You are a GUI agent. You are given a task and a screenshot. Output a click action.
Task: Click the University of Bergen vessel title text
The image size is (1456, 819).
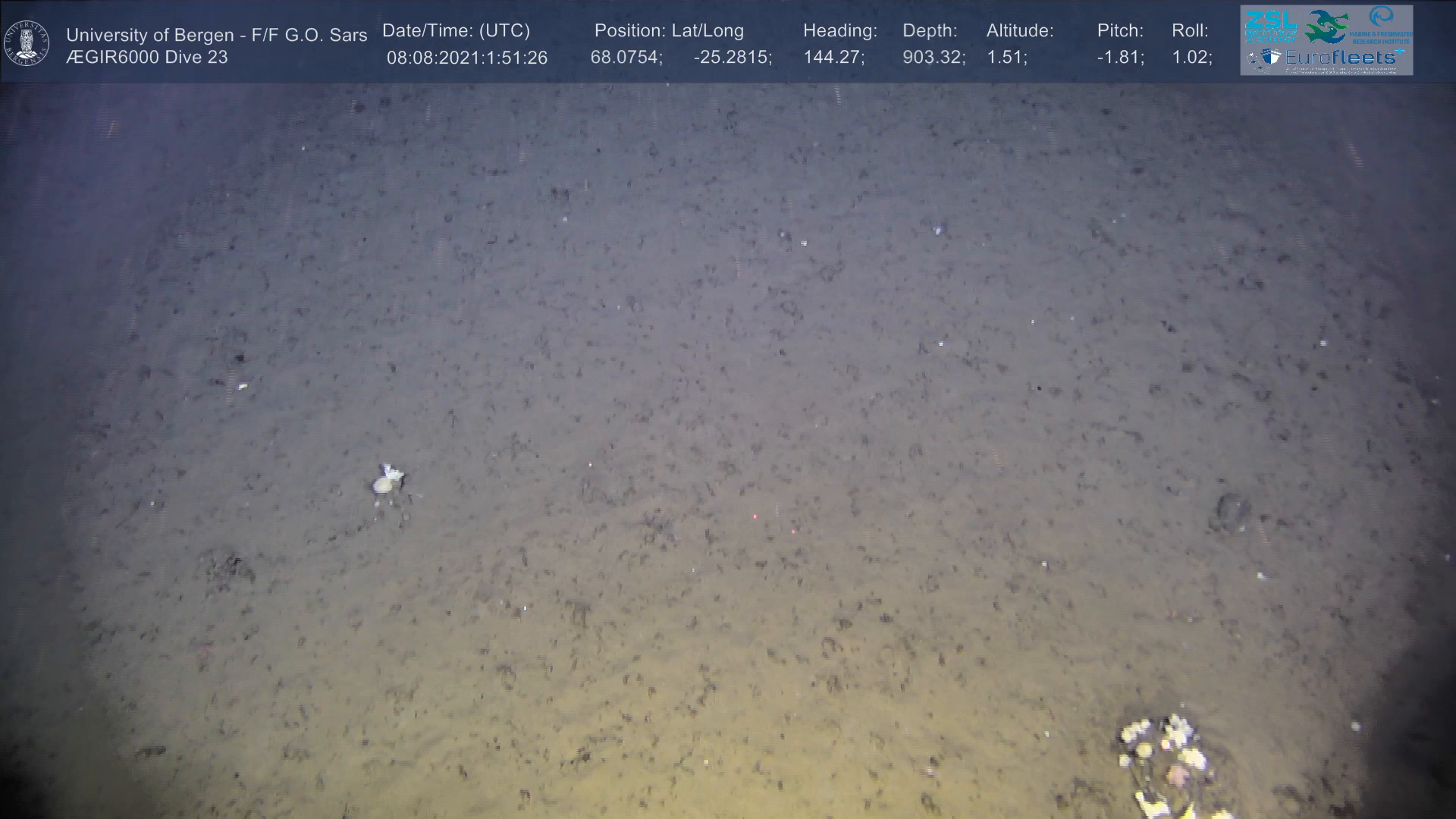pos(216,35)
